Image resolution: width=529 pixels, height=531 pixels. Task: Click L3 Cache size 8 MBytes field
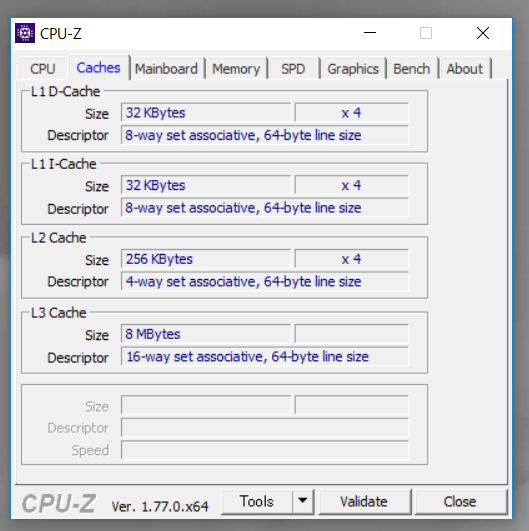tap(206, 334)
